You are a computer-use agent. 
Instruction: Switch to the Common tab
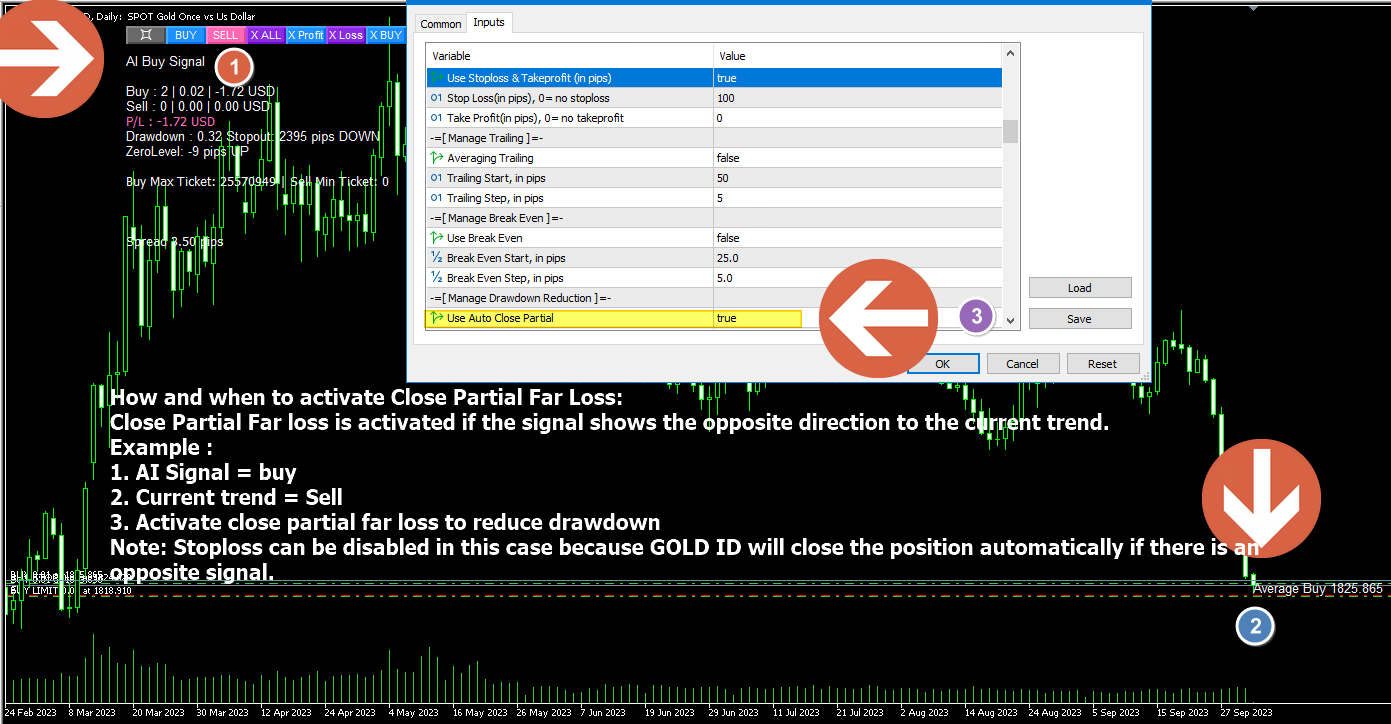point(440,23)
